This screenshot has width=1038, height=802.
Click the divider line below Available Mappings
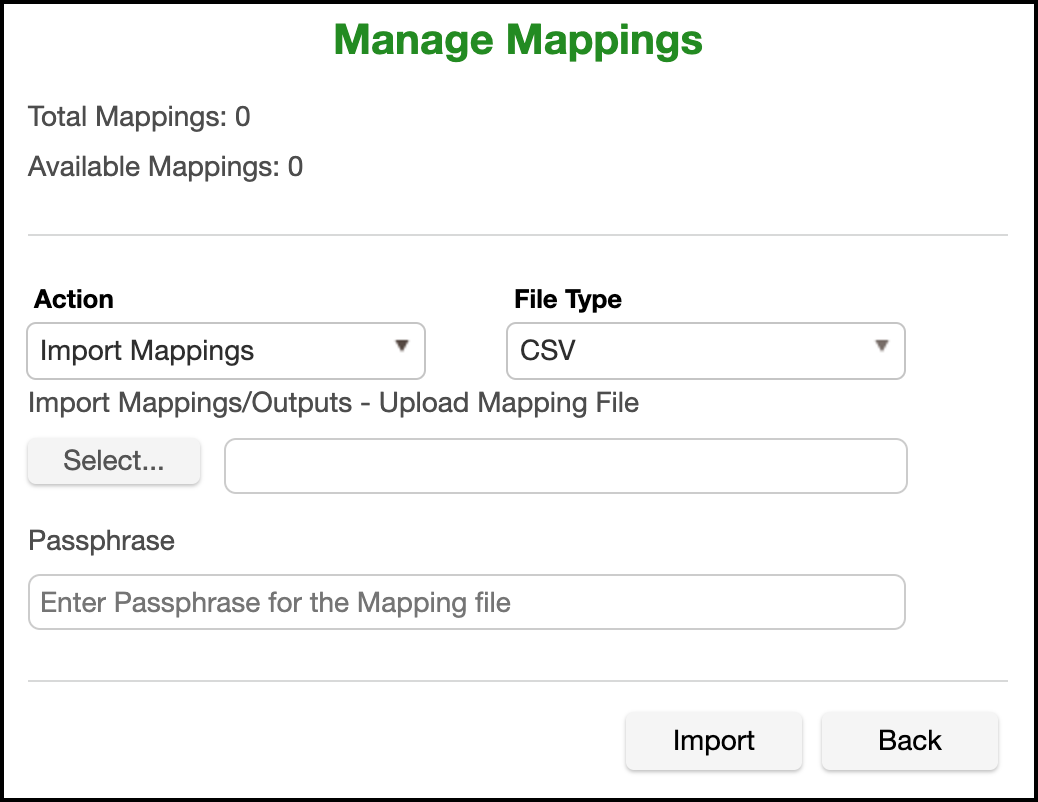coord(518,235)
